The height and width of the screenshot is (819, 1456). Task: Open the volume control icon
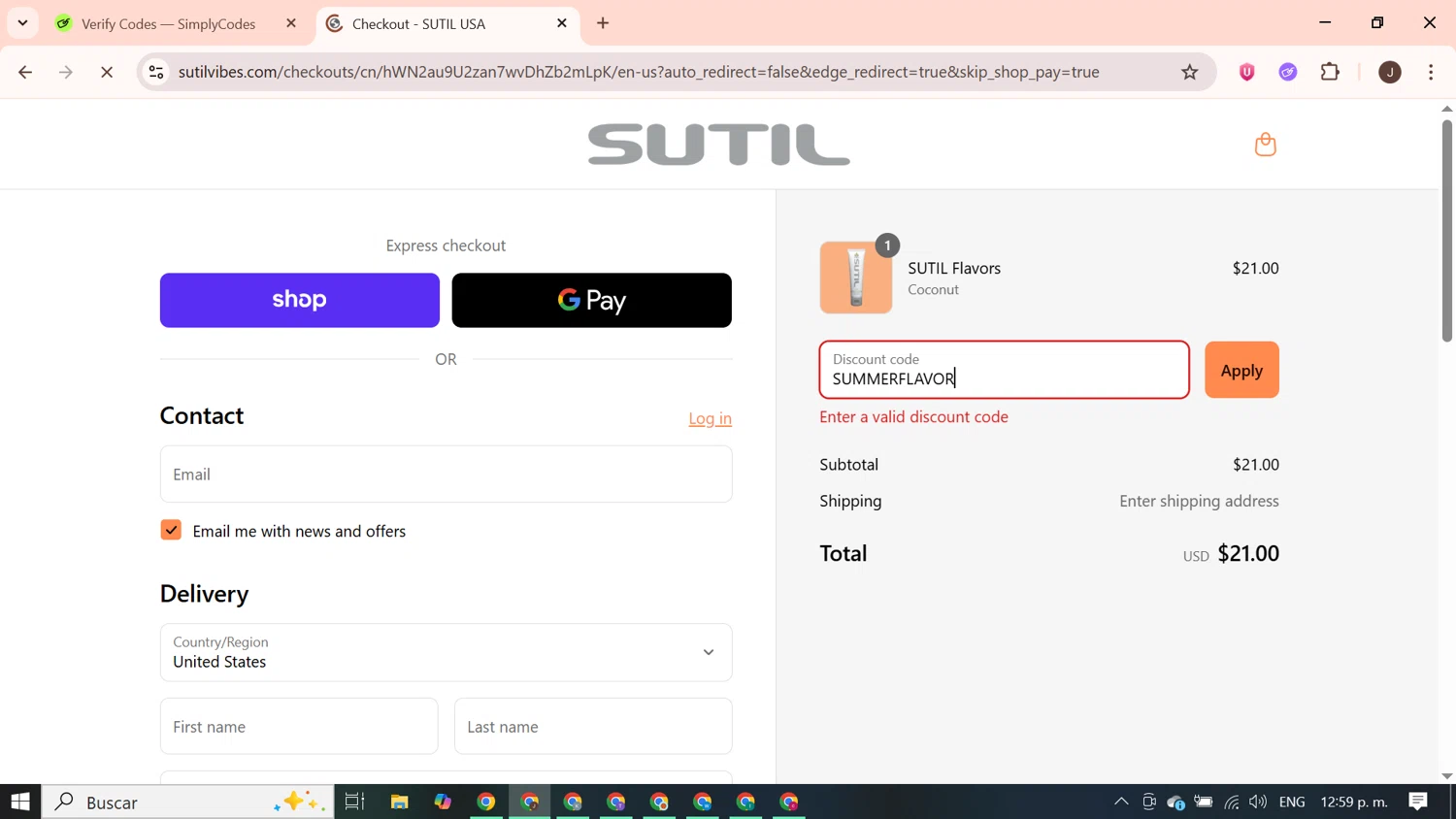[x=1258, y=802]
